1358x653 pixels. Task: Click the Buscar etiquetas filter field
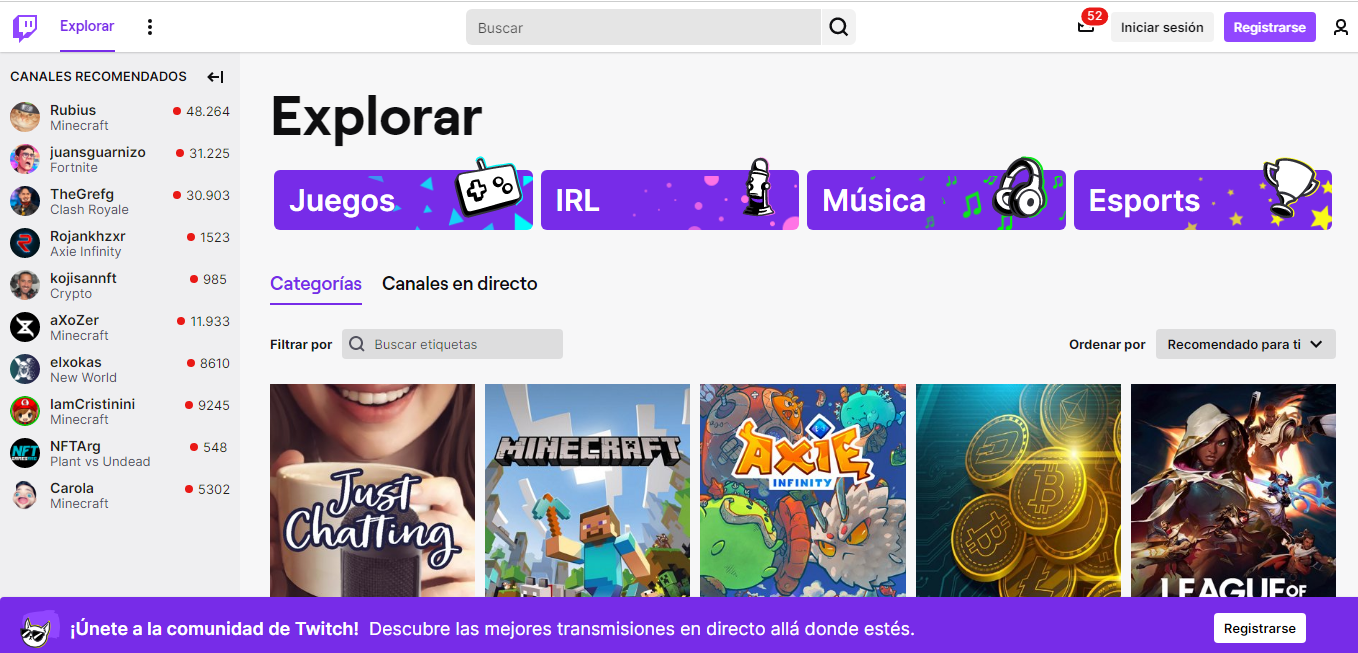click(x=452, y=344)
